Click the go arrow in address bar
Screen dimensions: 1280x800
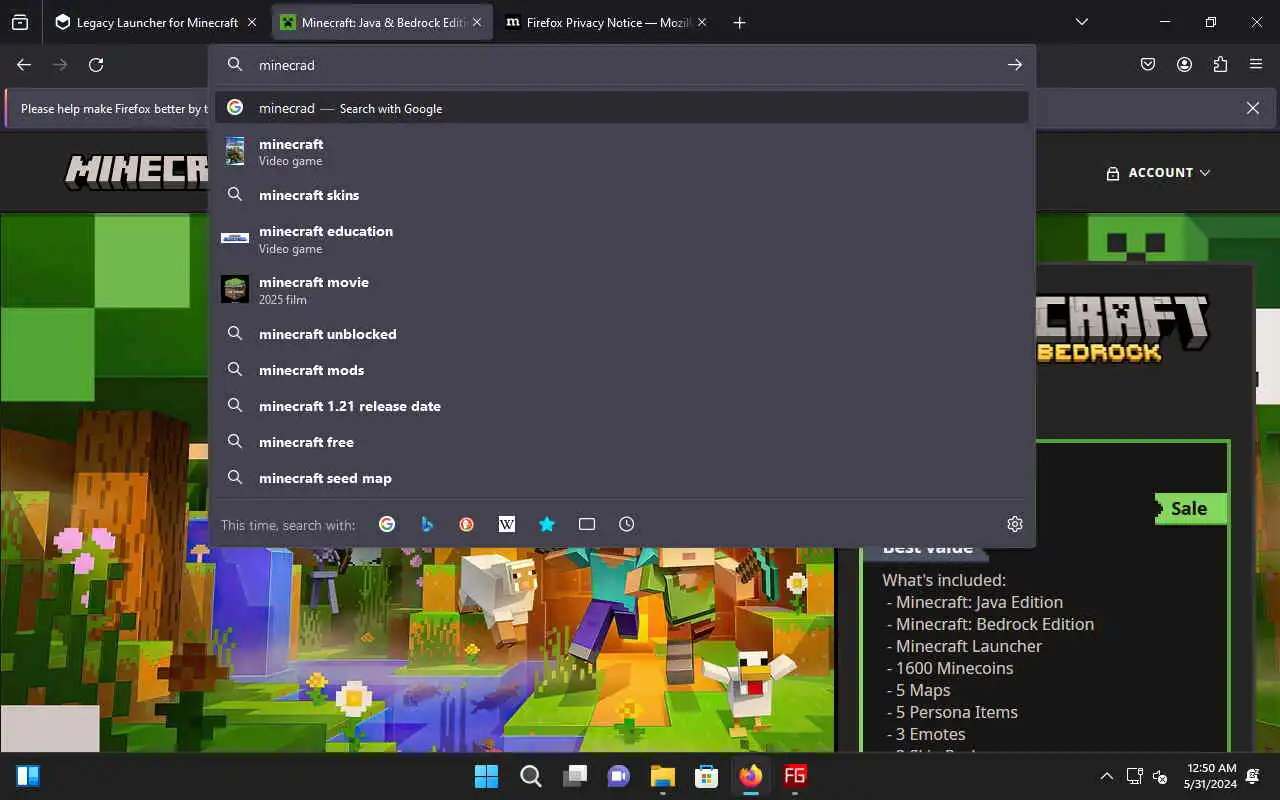(x=1015, y=64)
